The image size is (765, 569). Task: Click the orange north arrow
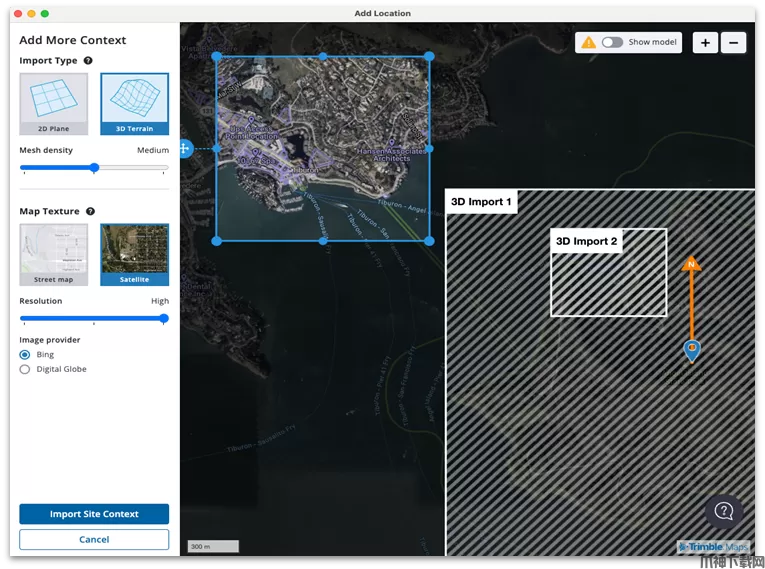coord(691,266)
